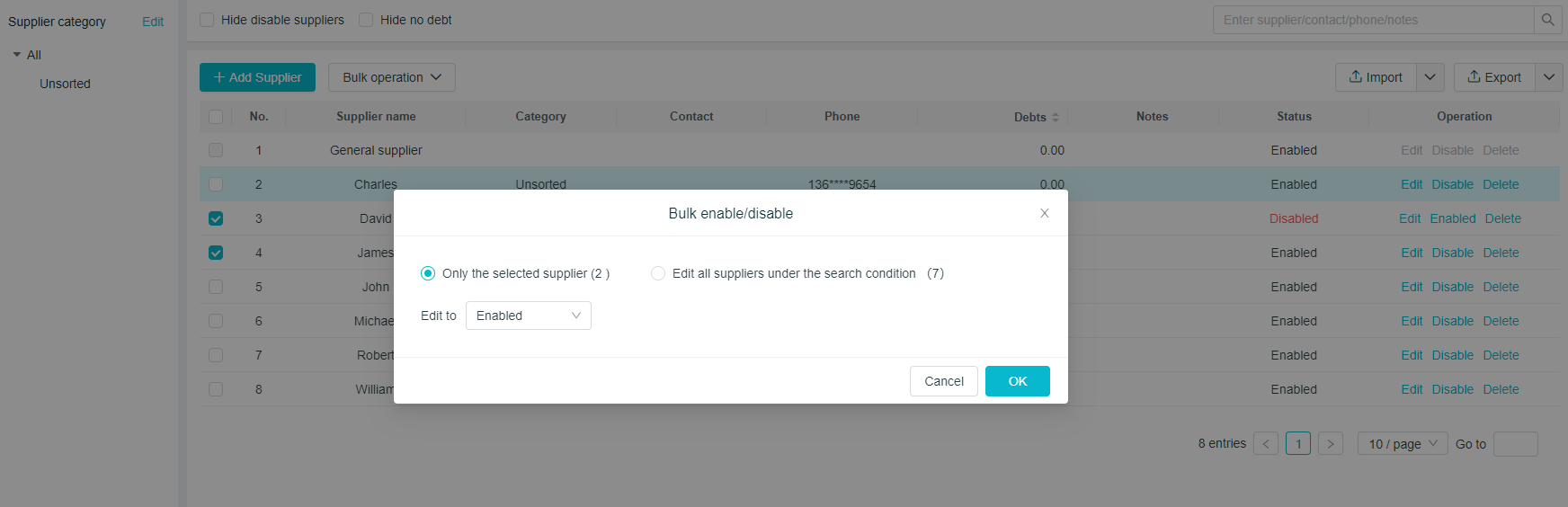Screen dimensions: 1568x507
Task: Click the Cancel button in dialog
Action: tap(943, 381)
